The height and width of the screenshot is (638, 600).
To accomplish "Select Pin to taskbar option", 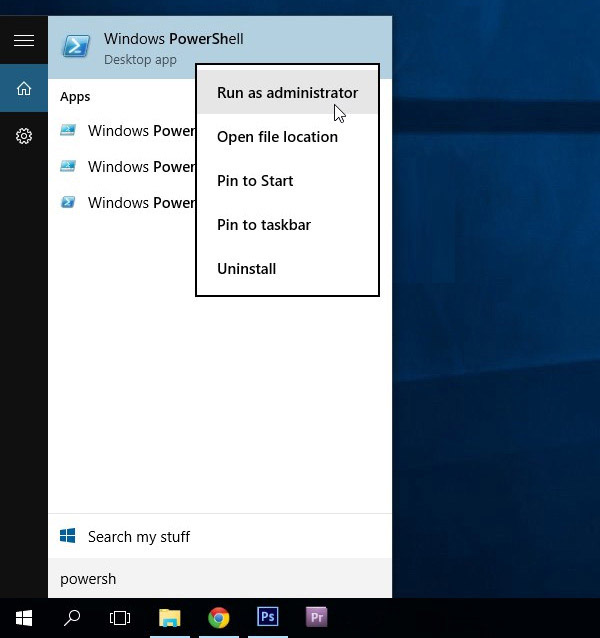I will pyautogui.click(x=263, y=225).
